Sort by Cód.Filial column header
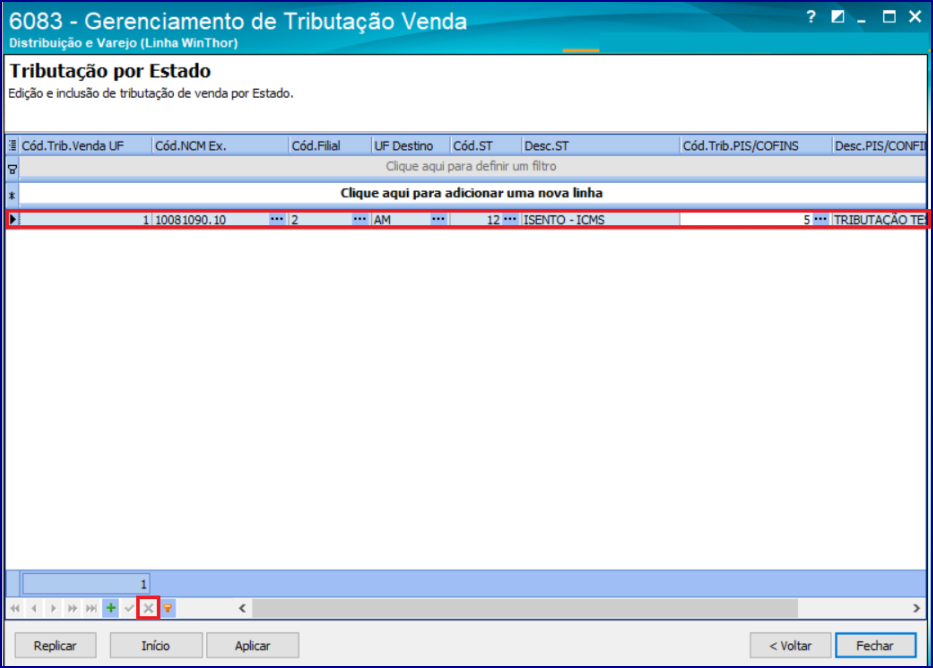 click(x=330, y=146)
